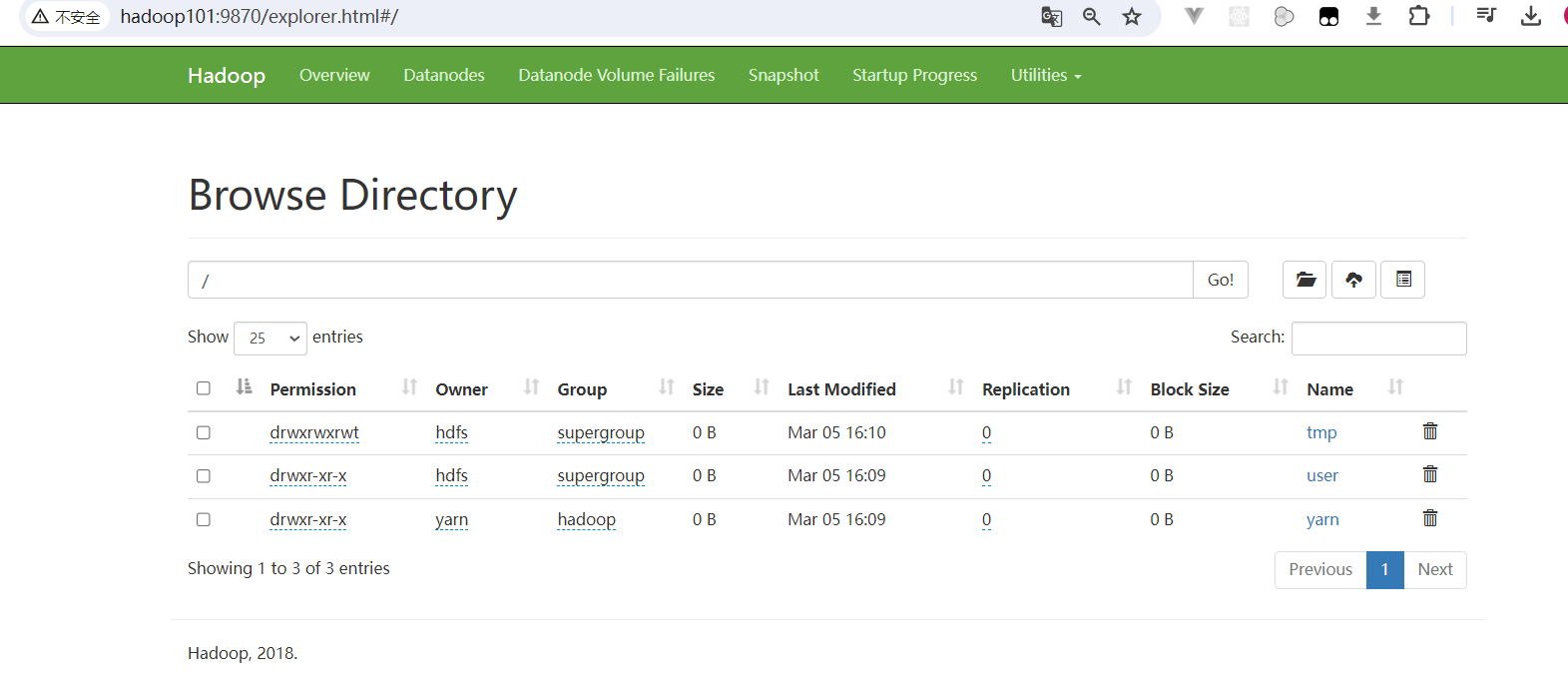Delete the yarn directory with its trash icon
1568x685 pixels.
click(1430, 518)
